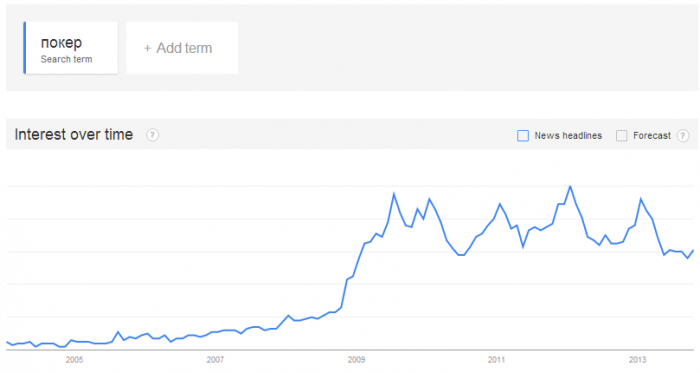Click the Search term caption under покер

(67, 59)
